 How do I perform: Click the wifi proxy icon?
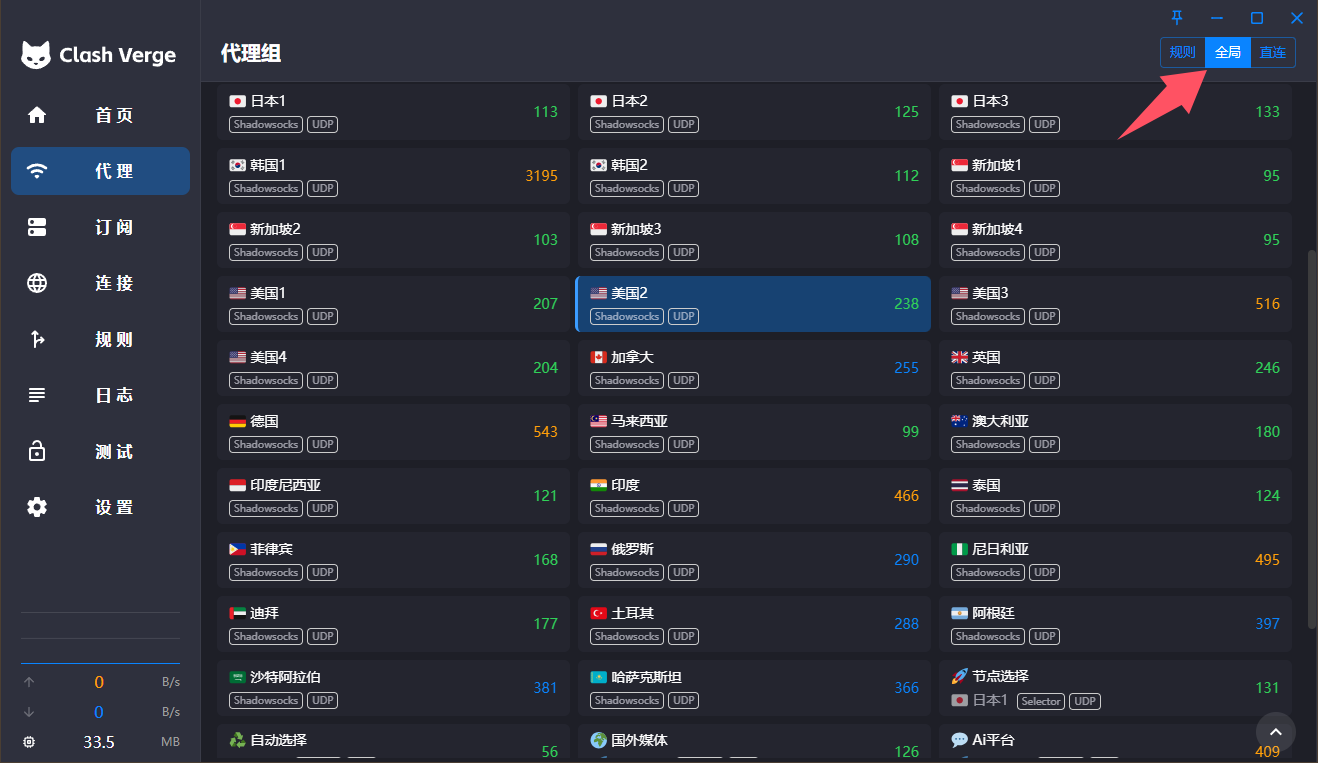click(x=37, y=171)
